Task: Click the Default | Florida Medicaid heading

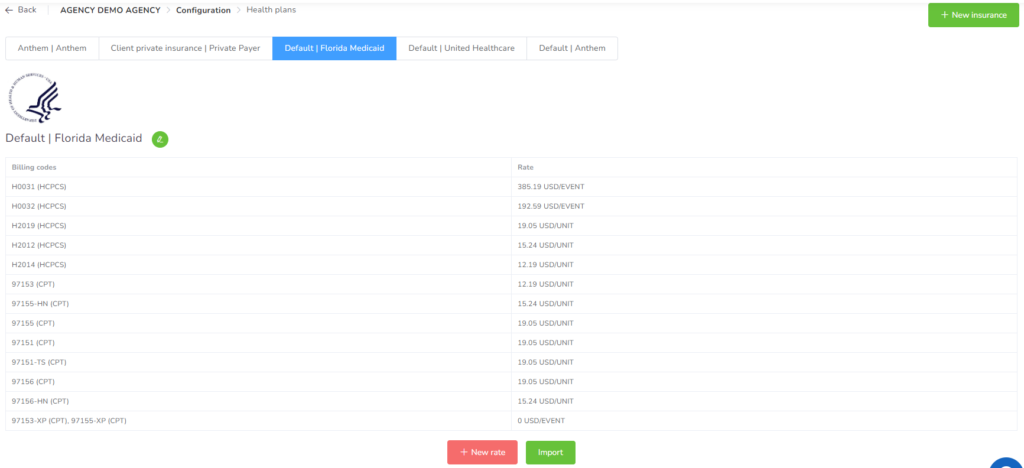Action: [74, 138]
